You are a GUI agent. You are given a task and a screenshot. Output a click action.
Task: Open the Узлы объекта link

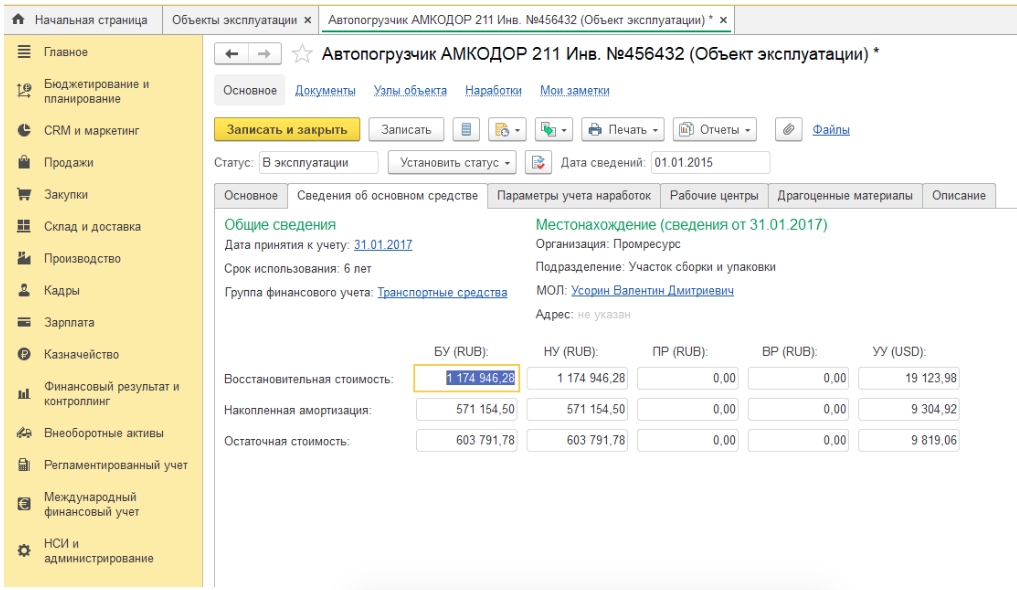tap(410, 91)
